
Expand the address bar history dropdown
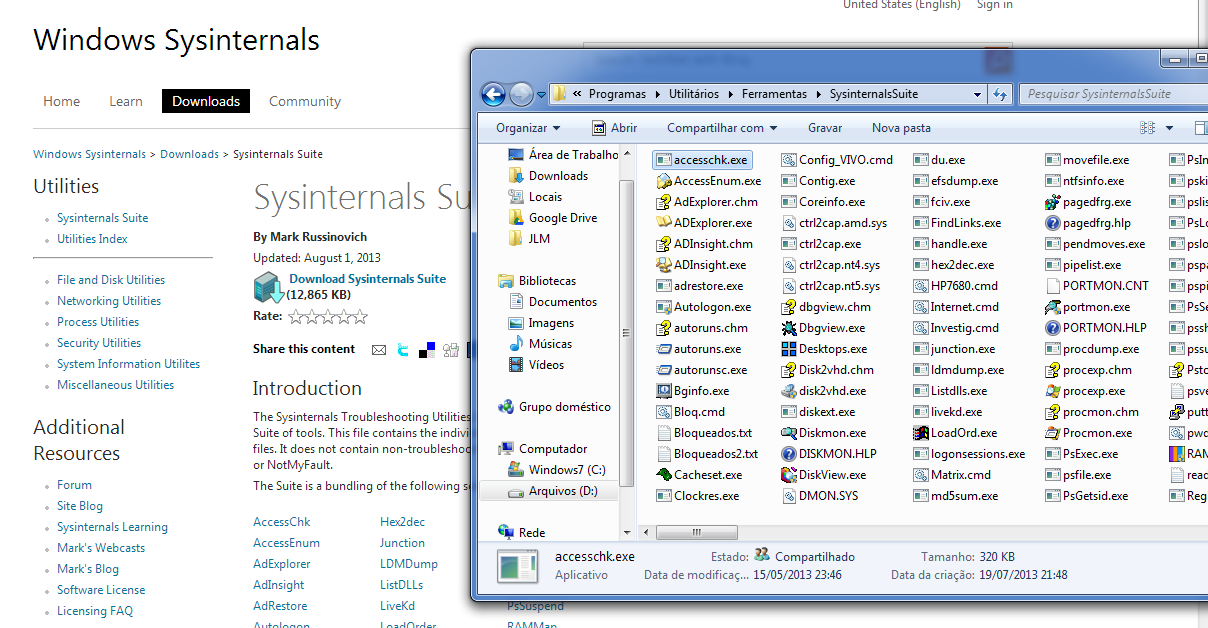(x=979, y=94)
